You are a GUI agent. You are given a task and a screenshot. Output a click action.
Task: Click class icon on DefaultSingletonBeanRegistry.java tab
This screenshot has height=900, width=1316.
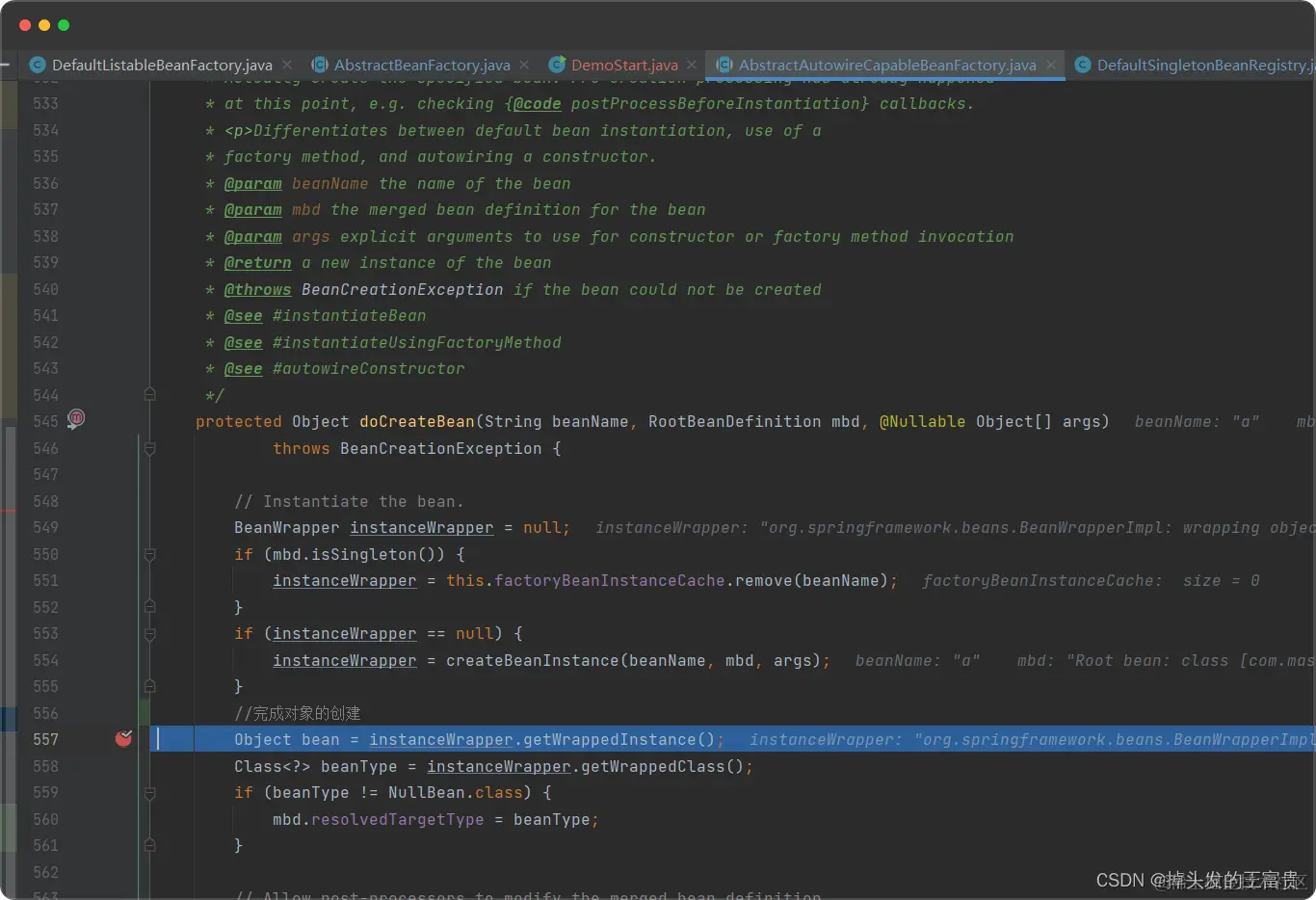tap(1083, 65)
